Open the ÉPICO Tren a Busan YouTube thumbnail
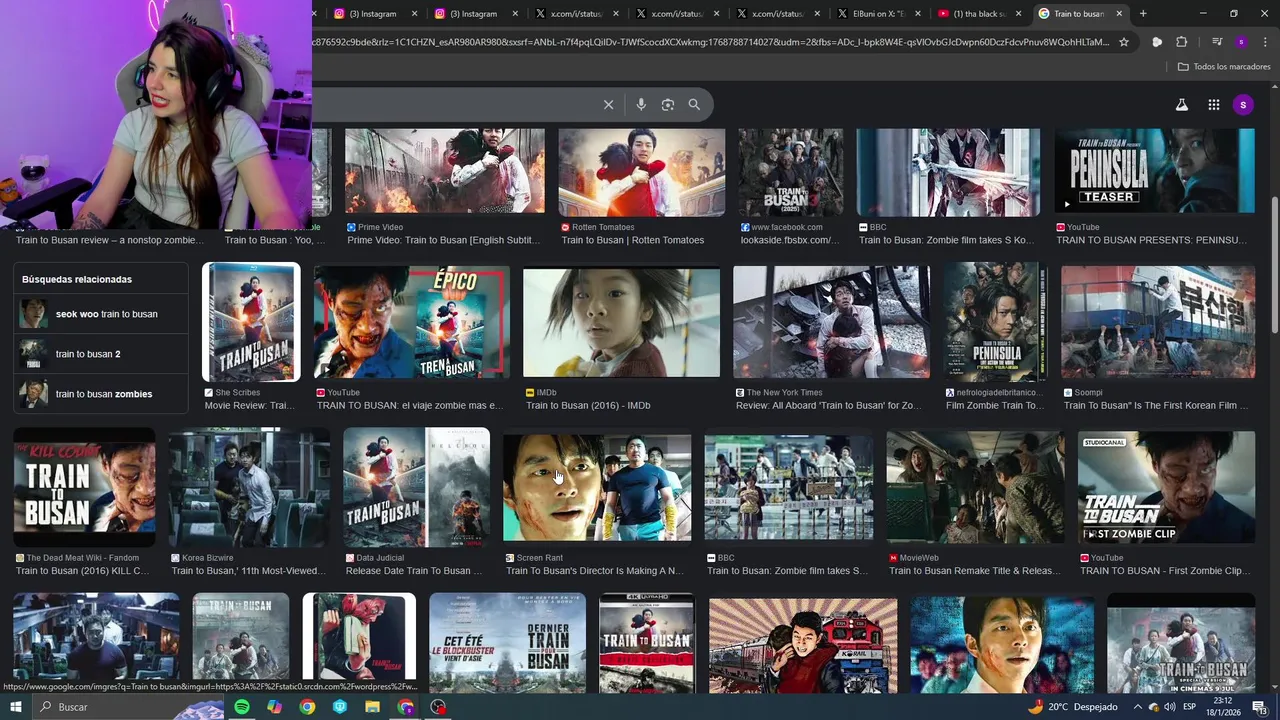Image resolution: width=1280 pixels, height=720 pixels. click(x=411, y=322)
